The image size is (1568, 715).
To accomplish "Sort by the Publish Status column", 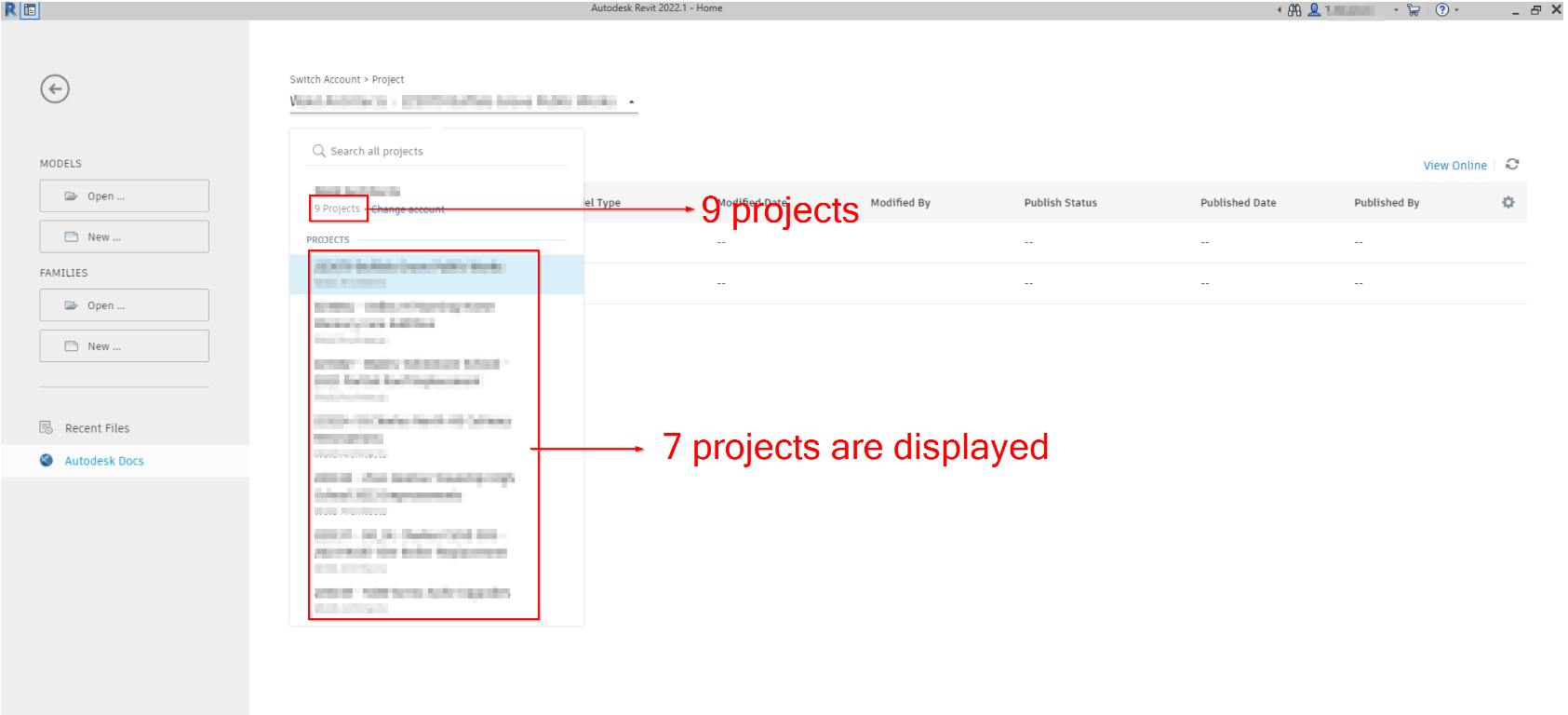I will tap(1060, 203).
